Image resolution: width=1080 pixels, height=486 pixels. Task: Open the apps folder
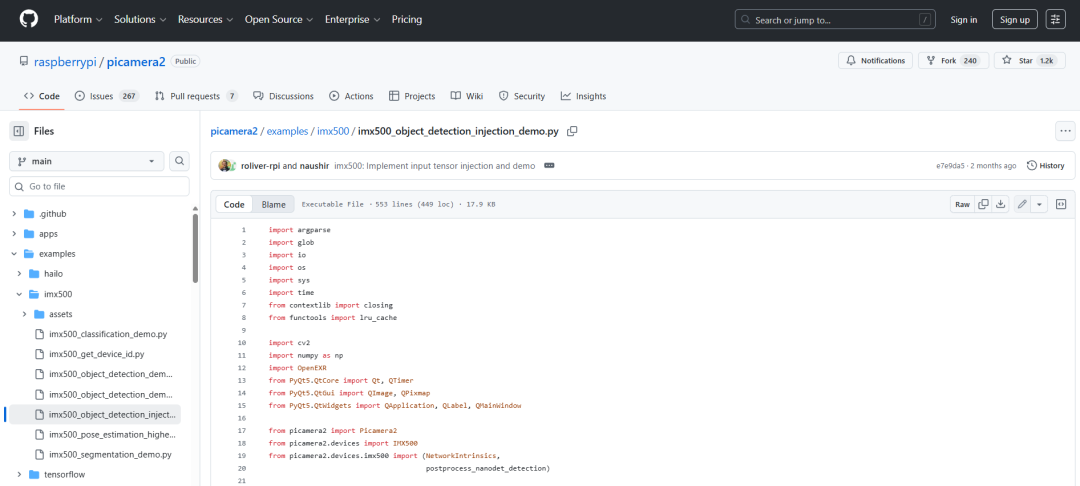click(x=50, y=234)
